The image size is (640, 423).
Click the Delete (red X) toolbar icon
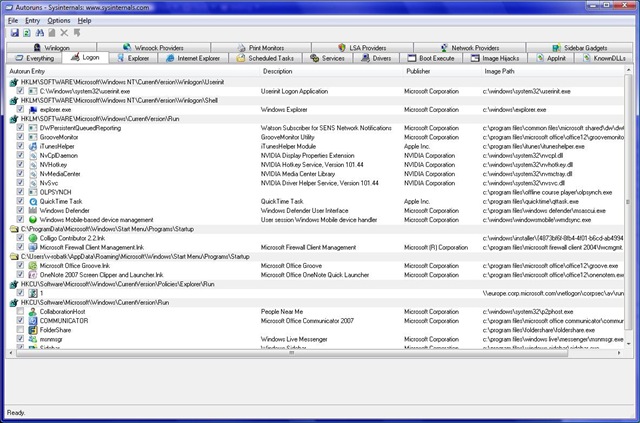pyautogui.click(x=64, y=32)
